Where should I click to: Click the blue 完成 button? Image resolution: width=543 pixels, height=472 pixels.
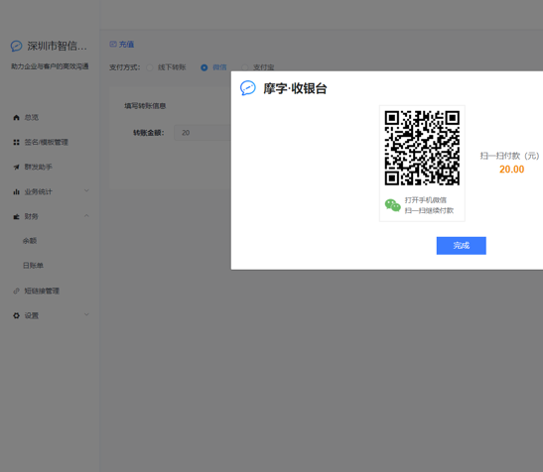click(x=461, y=246)
